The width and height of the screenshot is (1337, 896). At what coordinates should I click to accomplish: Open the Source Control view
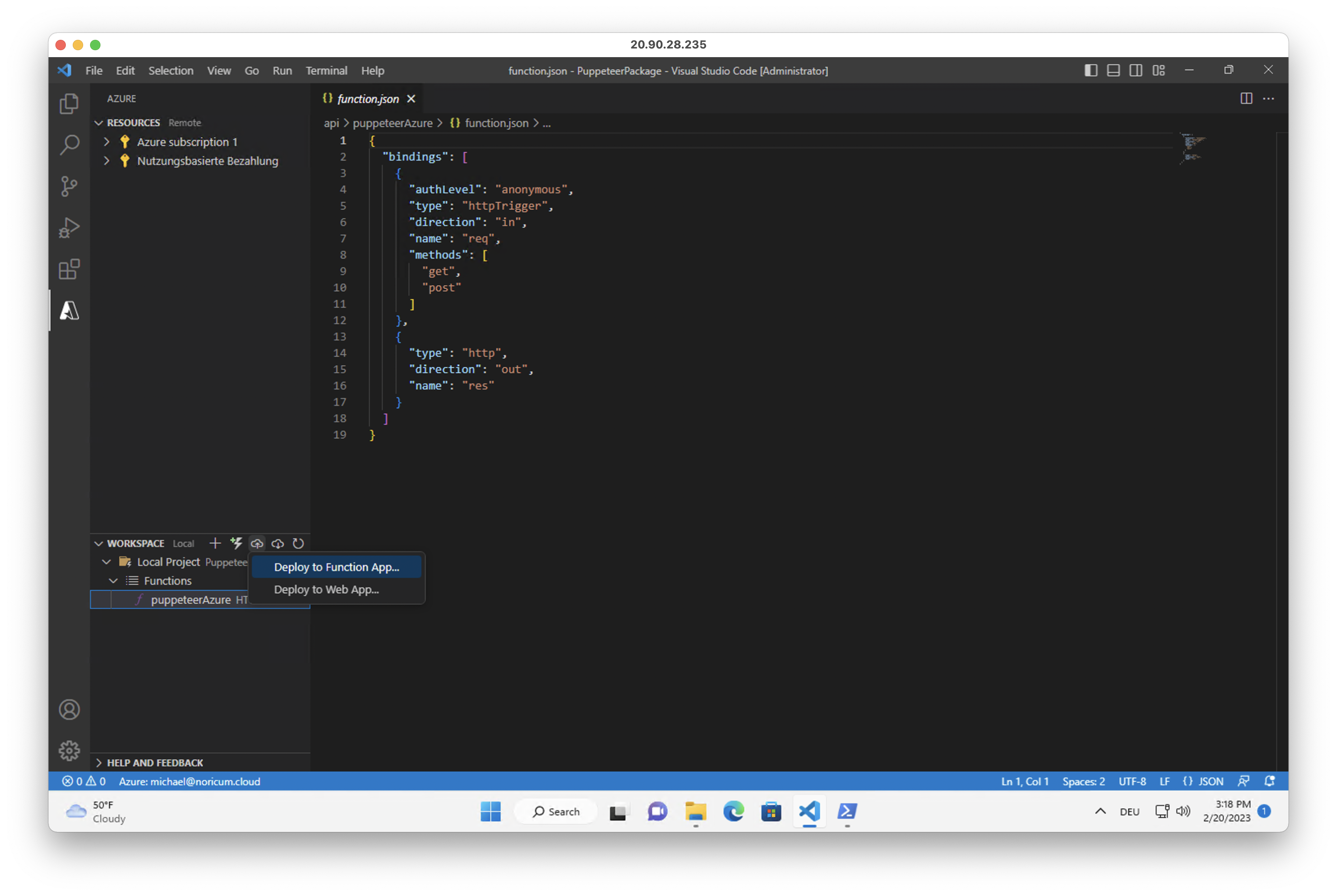pyautogui.click(x=69, y=186)
